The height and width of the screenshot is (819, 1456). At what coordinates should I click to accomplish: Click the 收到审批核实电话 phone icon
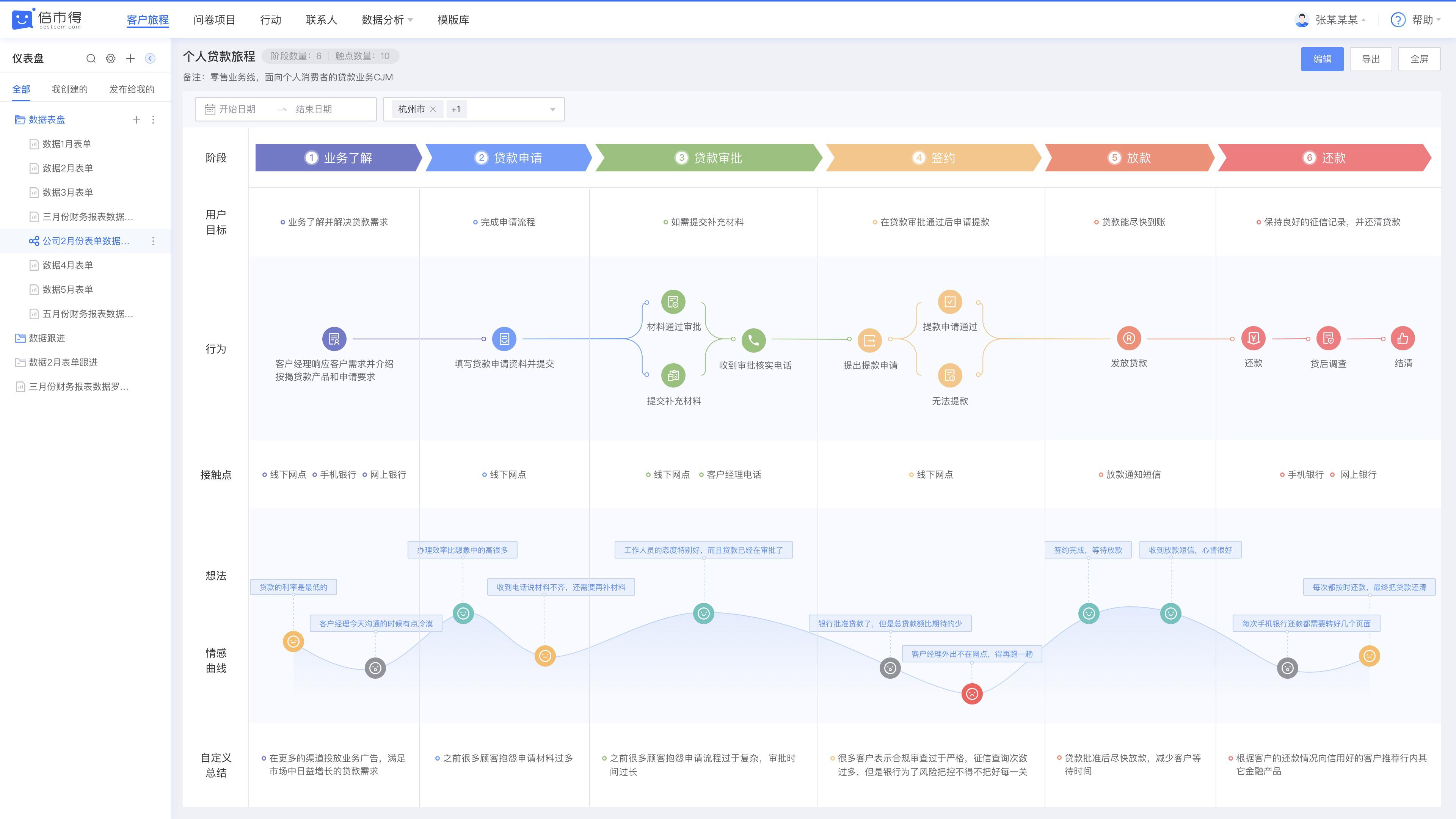pyautogui.click(x=753, y=340)
